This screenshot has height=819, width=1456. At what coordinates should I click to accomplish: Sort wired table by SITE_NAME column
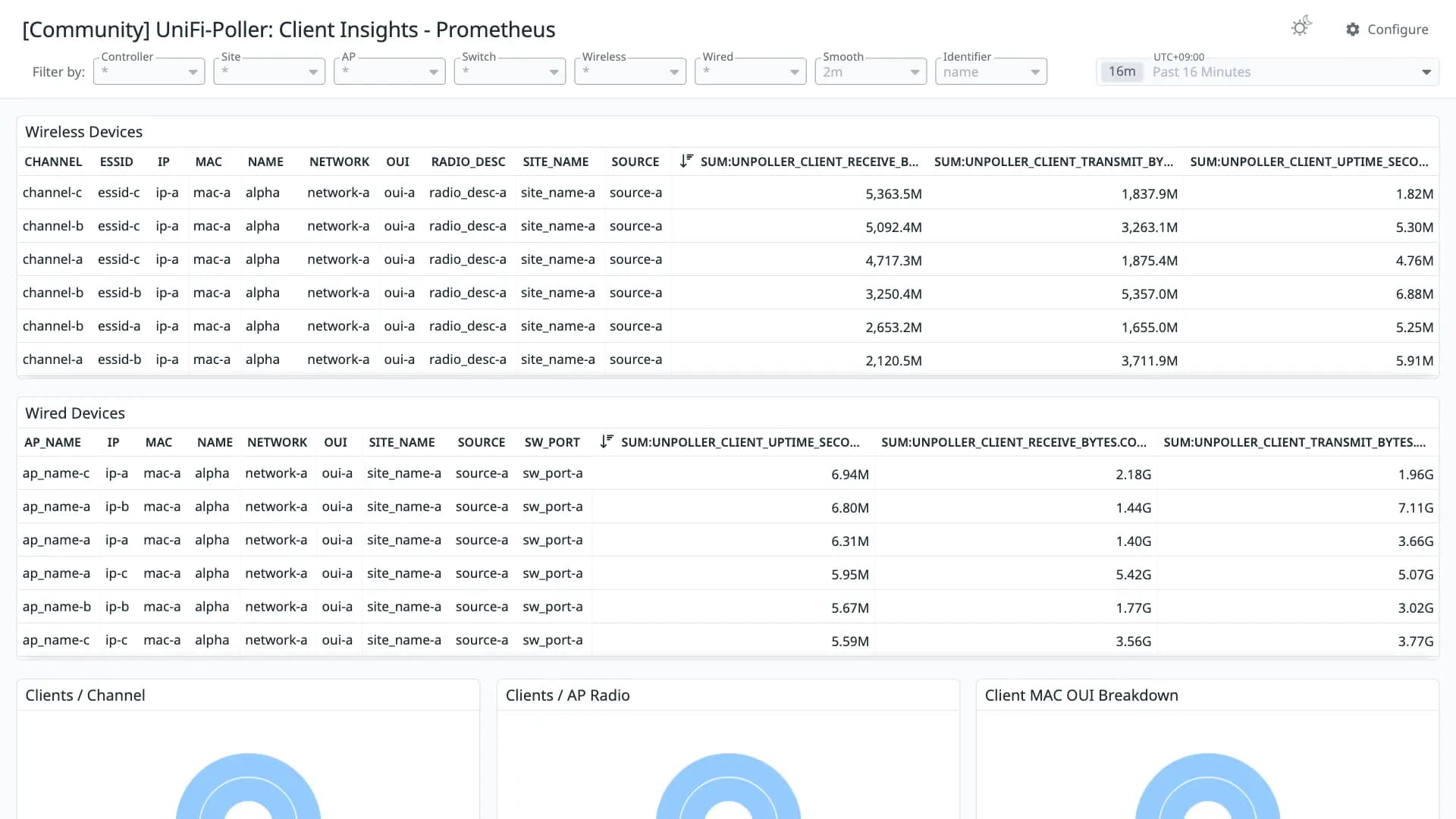(402, 442)
